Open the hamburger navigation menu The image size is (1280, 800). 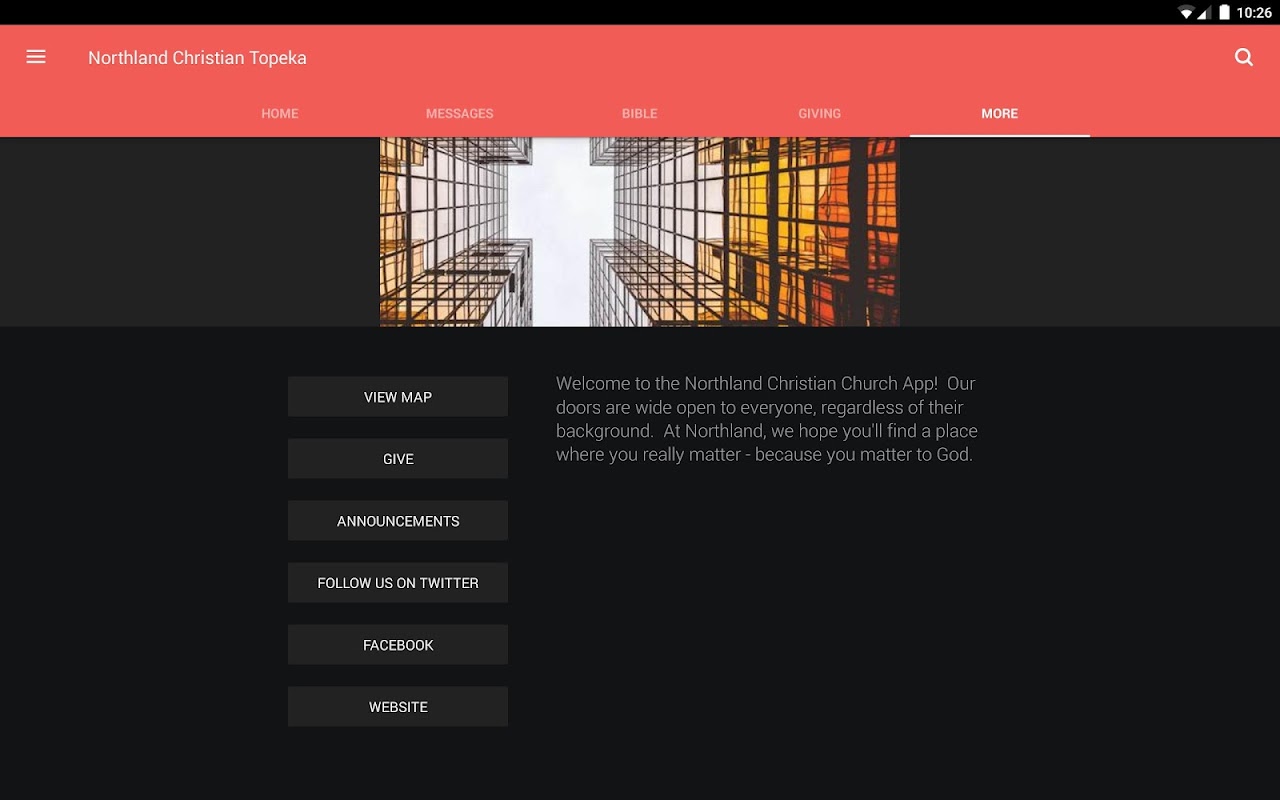pyautogui.click(x=36, y=57)
